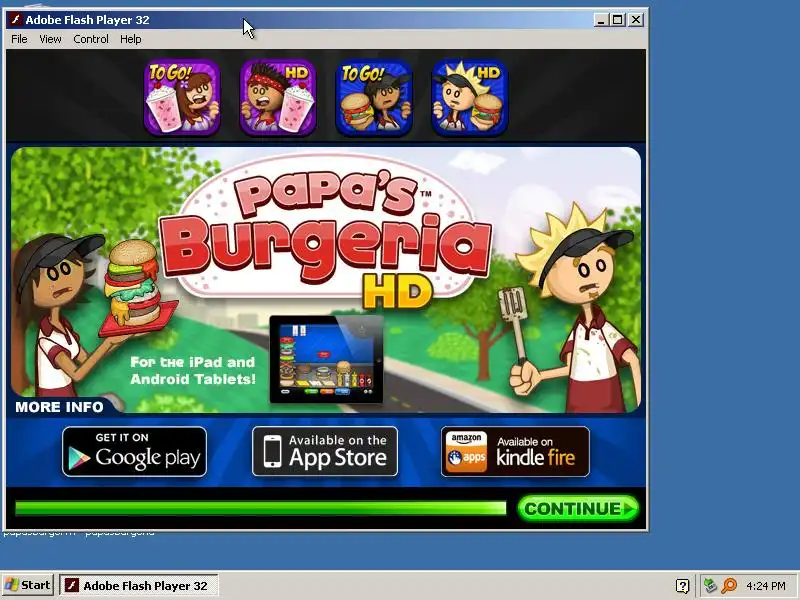Click the magnifier tray icon
The image size is (800, 600).
click(x=730, y=586)
